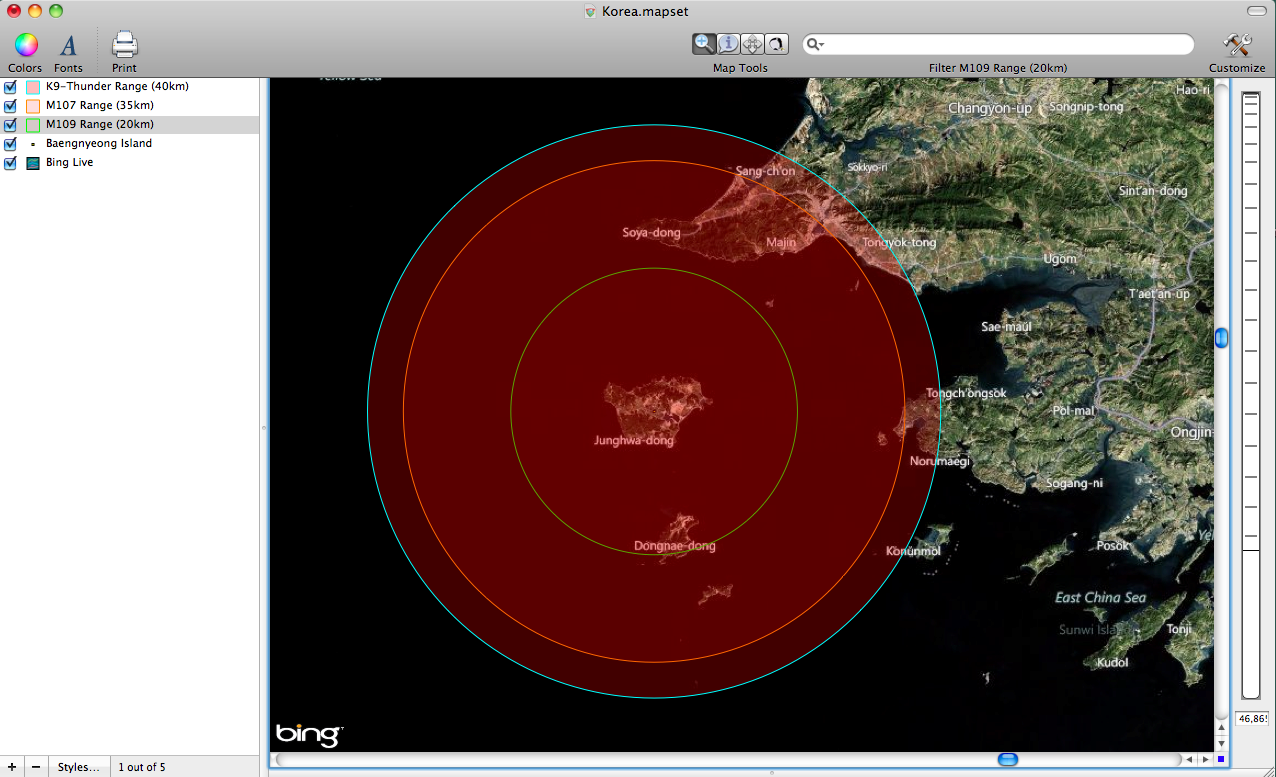
Task: Click the vertical zoom slider track
Action: (1250, 400)
